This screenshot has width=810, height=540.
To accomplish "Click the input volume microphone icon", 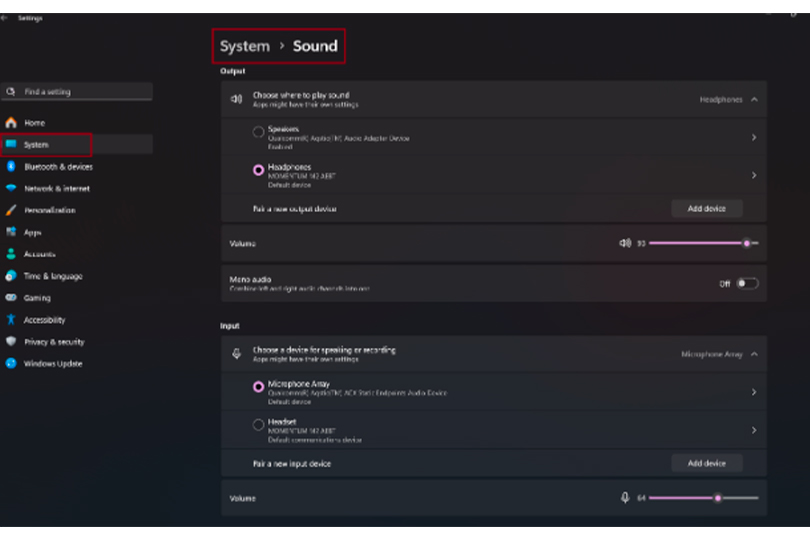I will pyautogui.click(x=625, y=497).
